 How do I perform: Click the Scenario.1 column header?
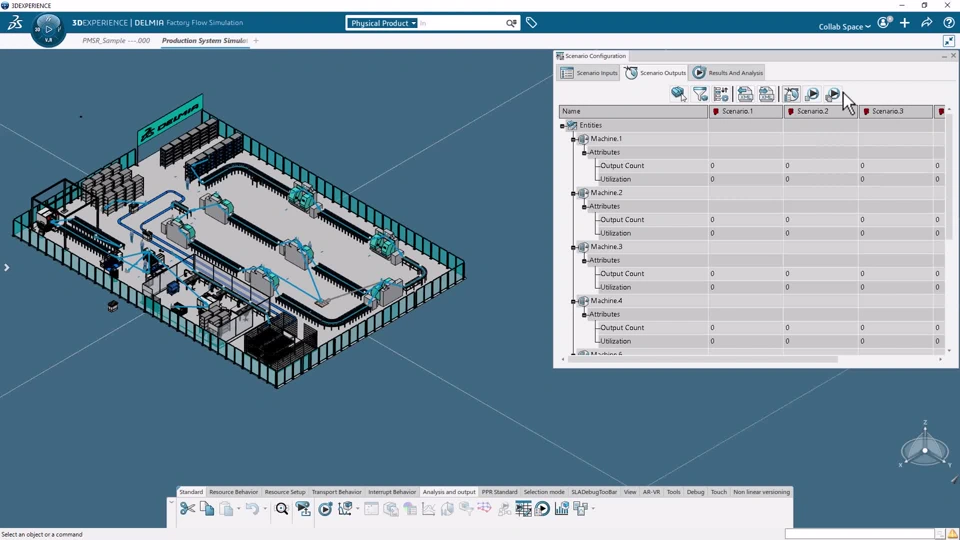click(x=746, y=111)
